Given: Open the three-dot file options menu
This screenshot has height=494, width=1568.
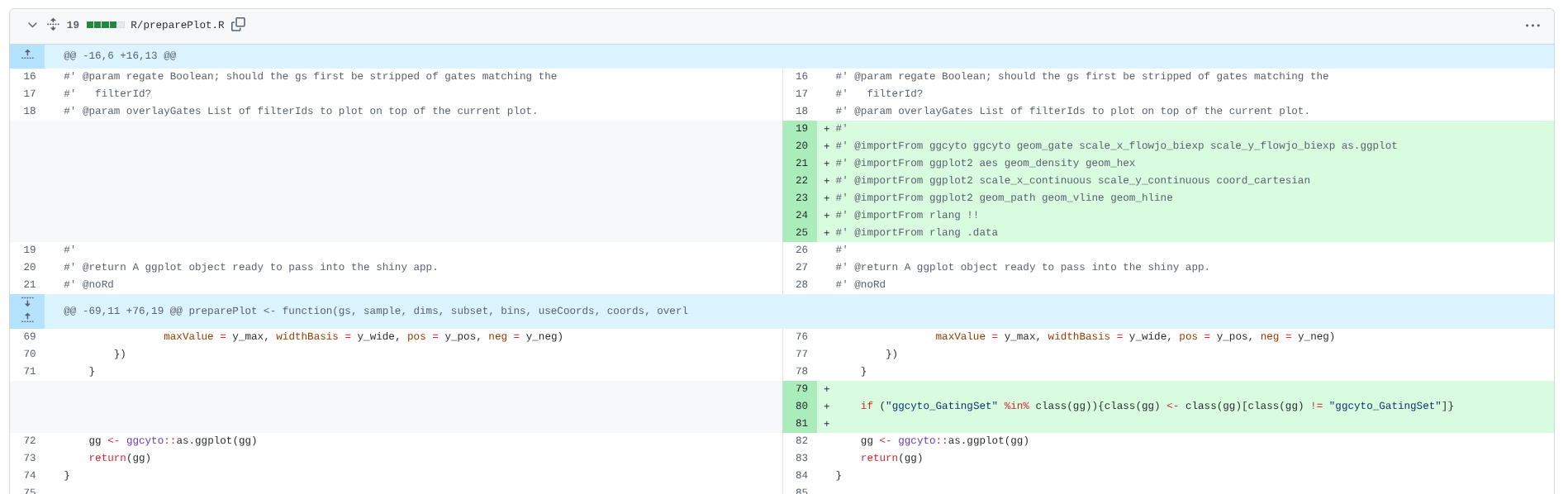Looking at the screenshot, I should click(x=1532, y=26).
